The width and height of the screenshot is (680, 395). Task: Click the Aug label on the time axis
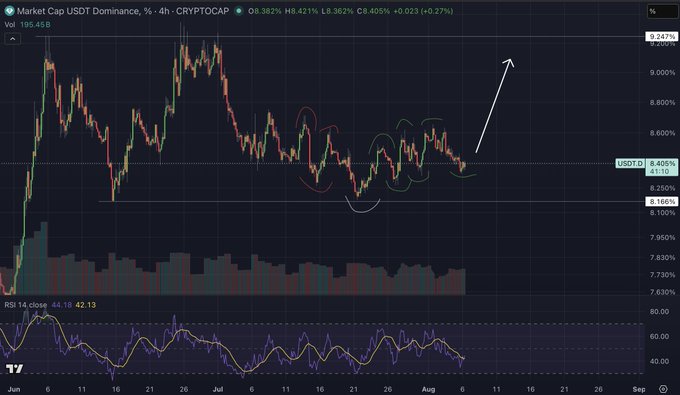click(x=428, y=389)
